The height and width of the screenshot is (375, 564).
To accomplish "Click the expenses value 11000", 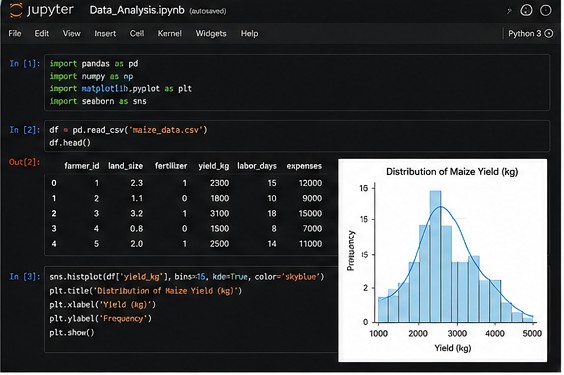I will coord(310,243).
